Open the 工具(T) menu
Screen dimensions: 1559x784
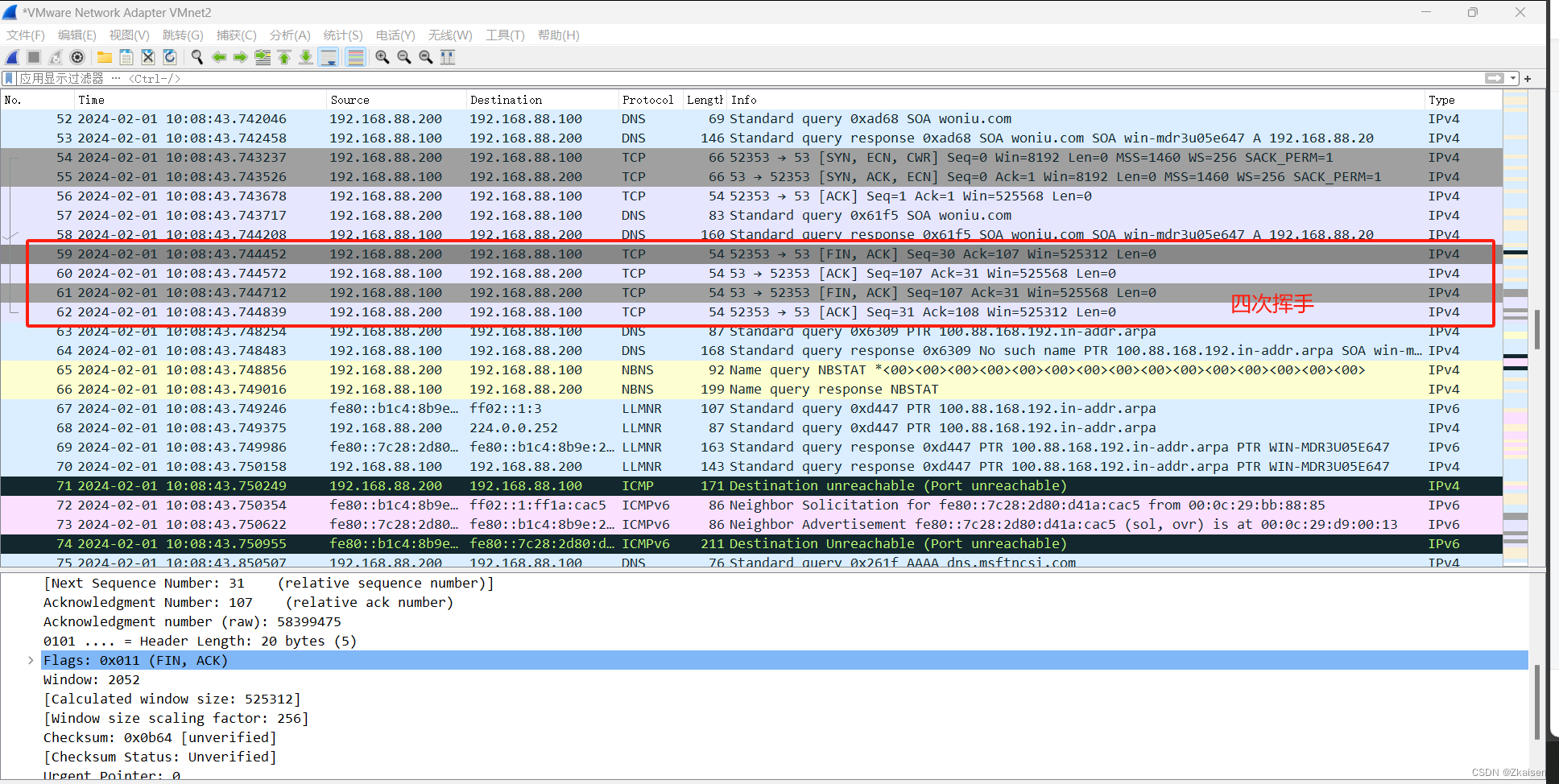click(x=505, y=35)
